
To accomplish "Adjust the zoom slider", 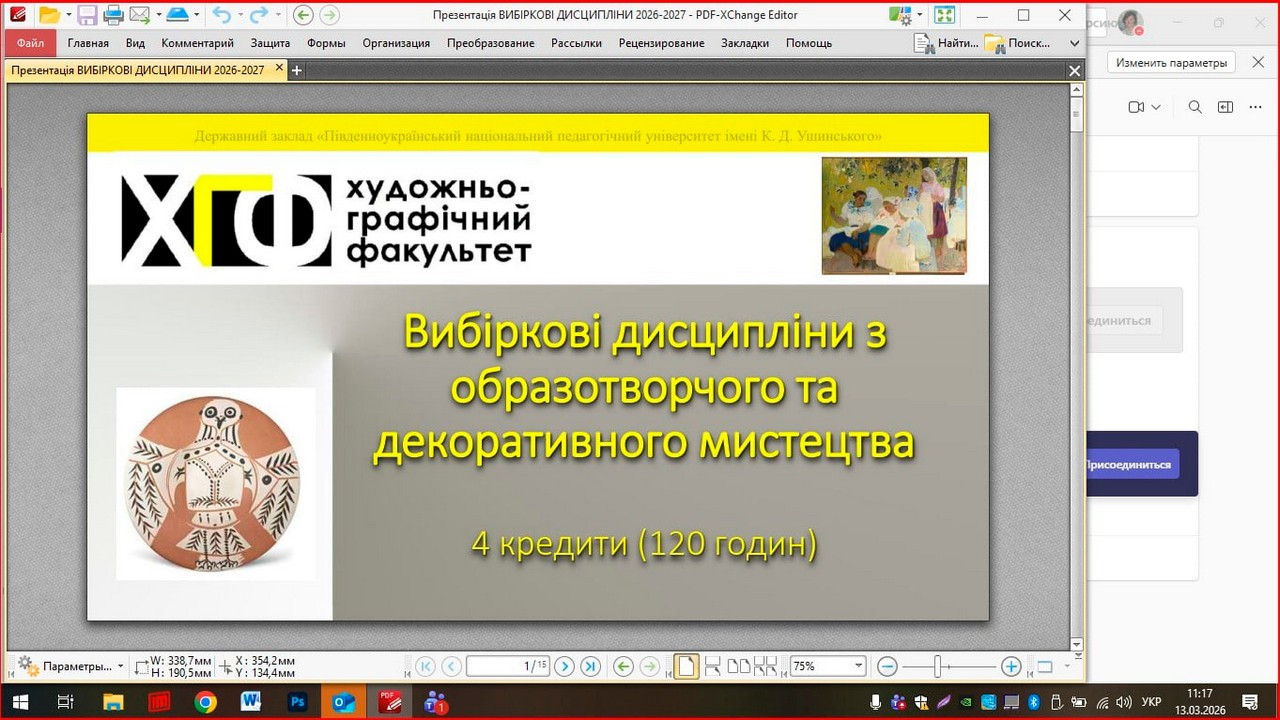I will coord(936,666).
